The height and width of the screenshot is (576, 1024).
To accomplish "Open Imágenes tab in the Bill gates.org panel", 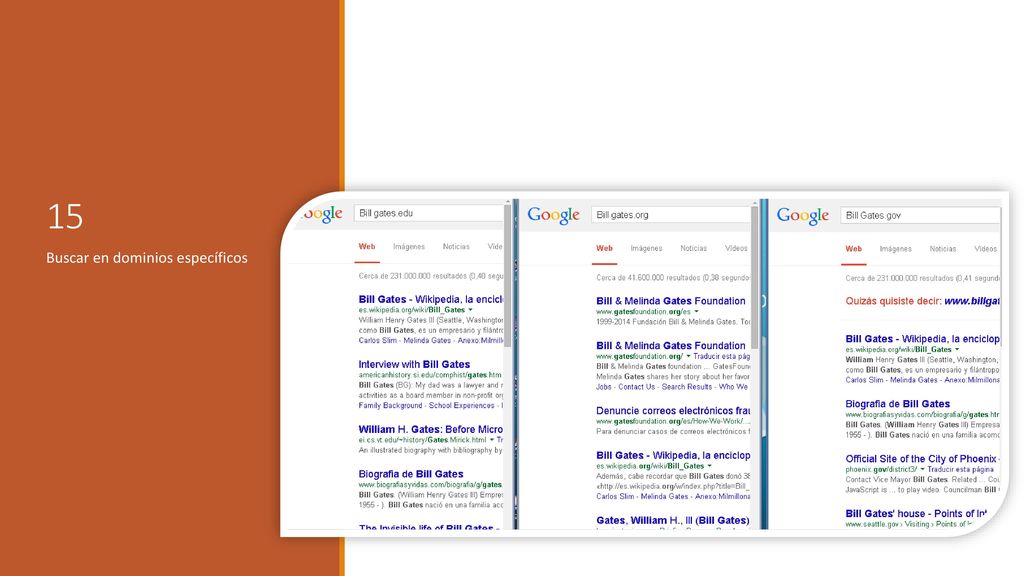I will tap(646, 249).
